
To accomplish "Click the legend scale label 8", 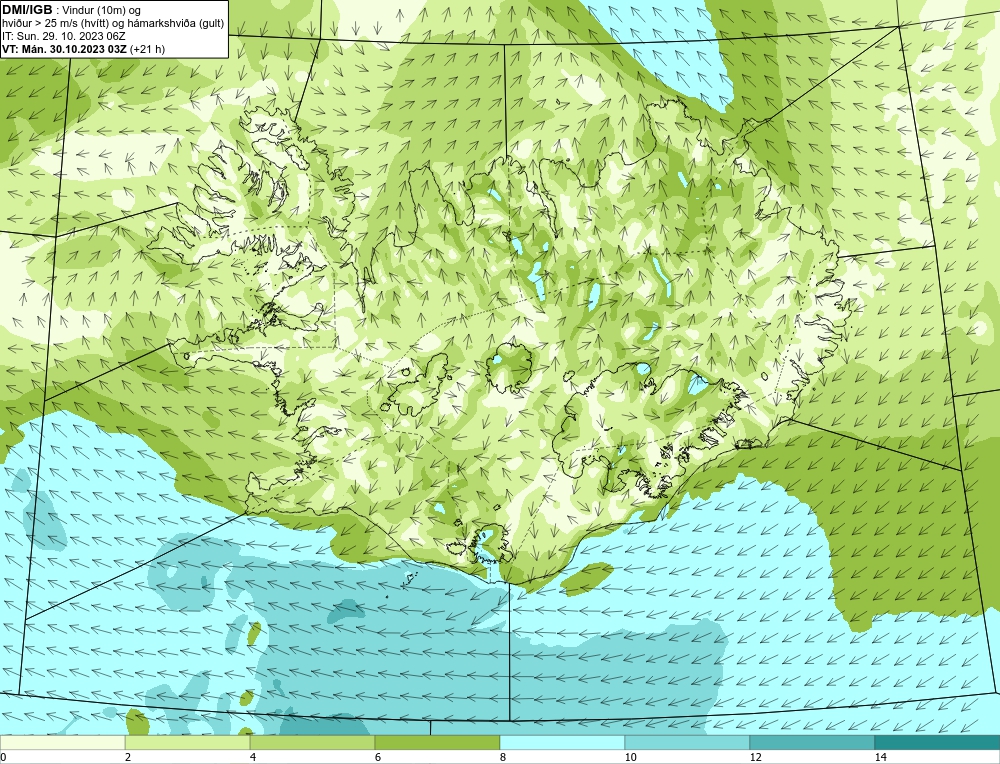I will 503,757.
